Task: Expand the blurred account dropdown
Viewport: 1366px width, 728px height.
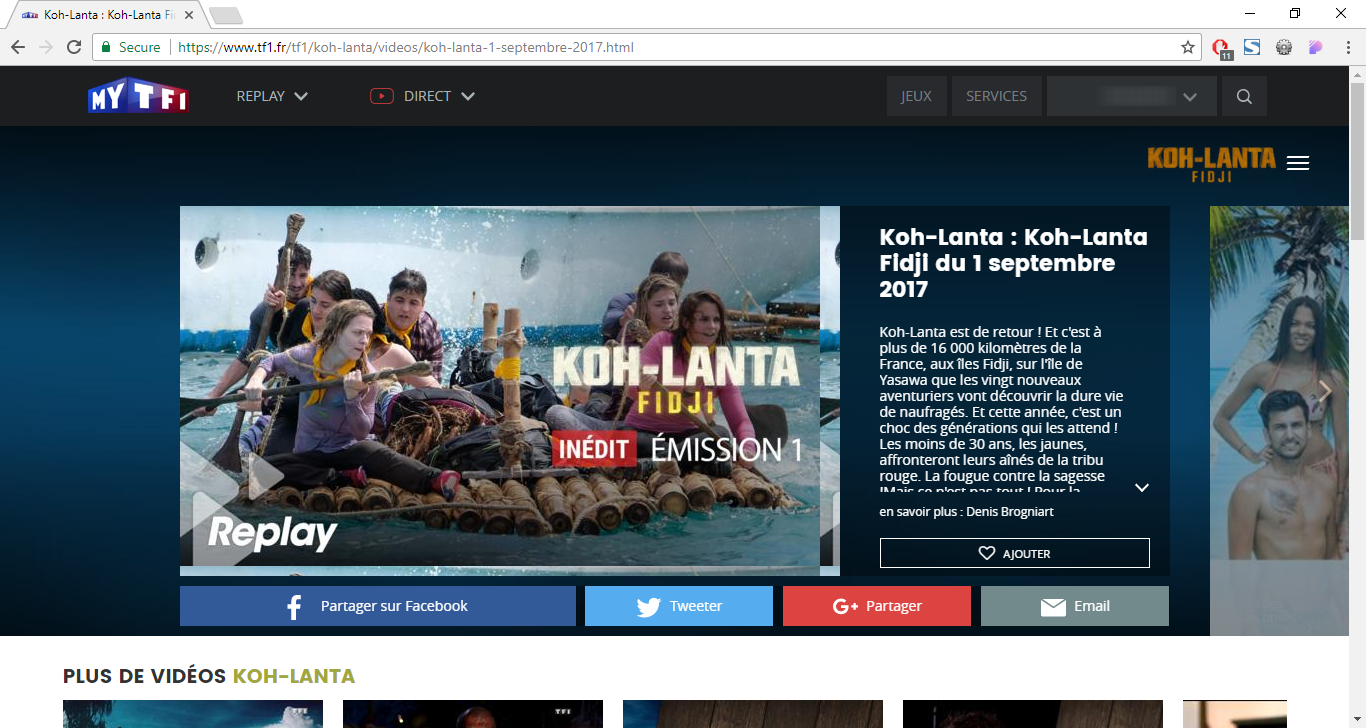Action: point(1132,96)
